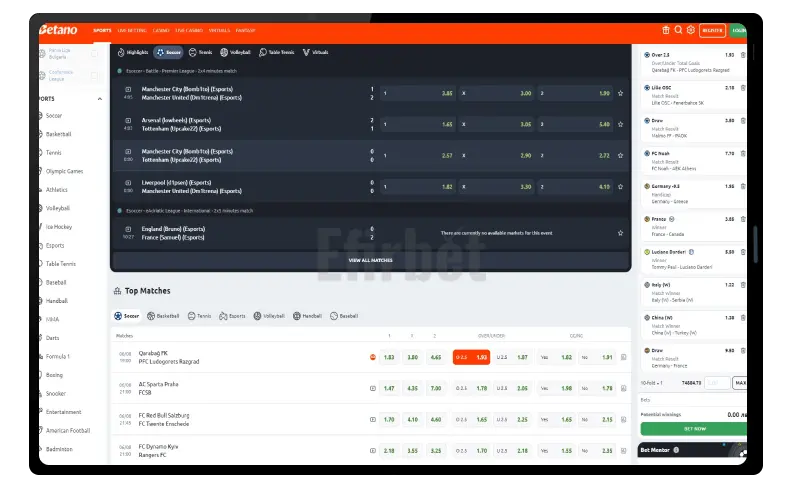Toggle the Over 2.5 betslip selection radio

(646, 54)
